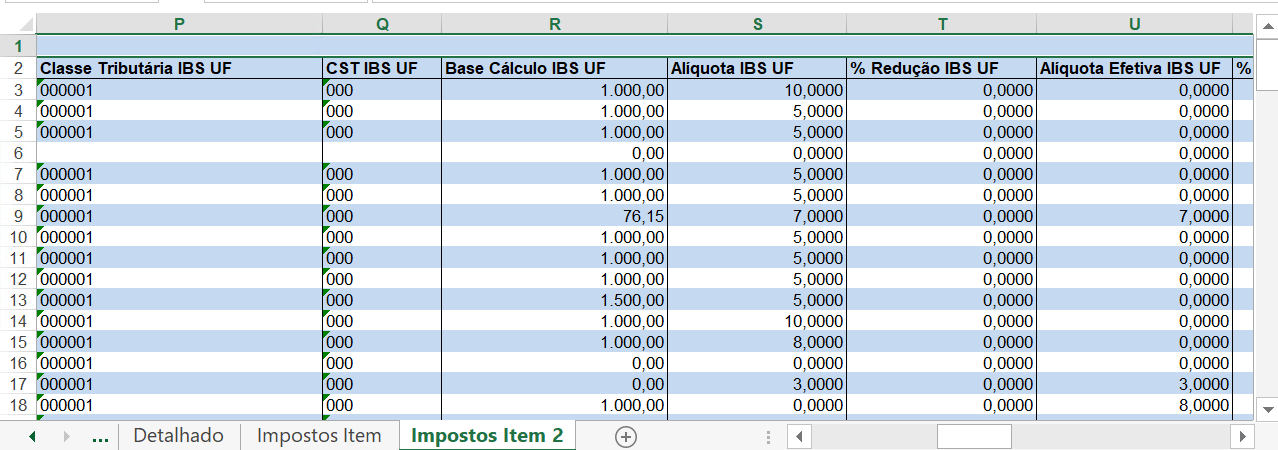Select row 9 header
Image resolution: width=1278 pixels, height=450 pixels.
18,216
